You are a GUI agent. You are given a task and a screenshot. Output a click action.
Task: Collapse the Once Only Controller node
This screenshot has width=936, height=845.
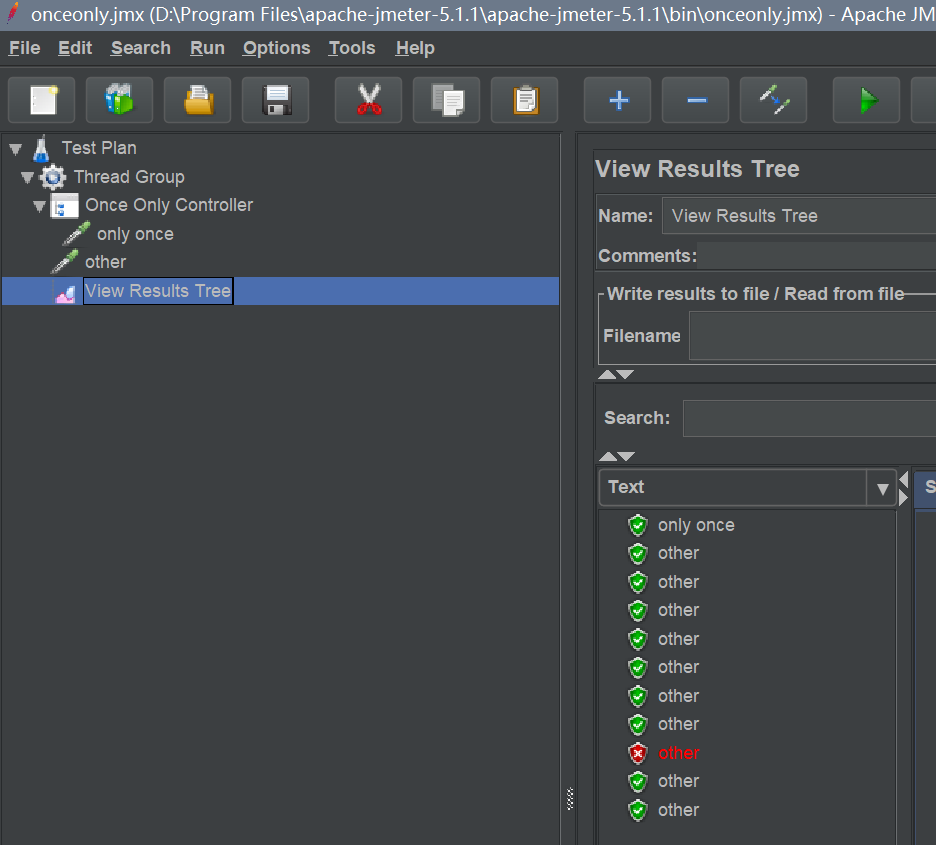pos(39,206)
